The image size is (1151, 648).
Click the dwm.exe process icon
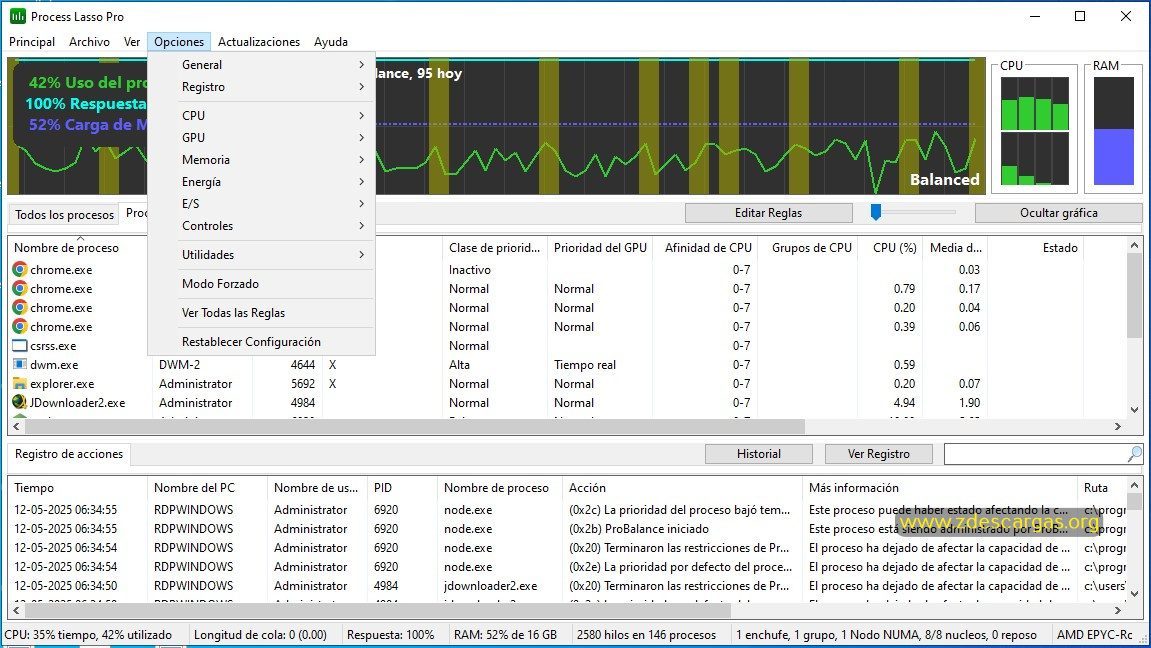[20, 365]
